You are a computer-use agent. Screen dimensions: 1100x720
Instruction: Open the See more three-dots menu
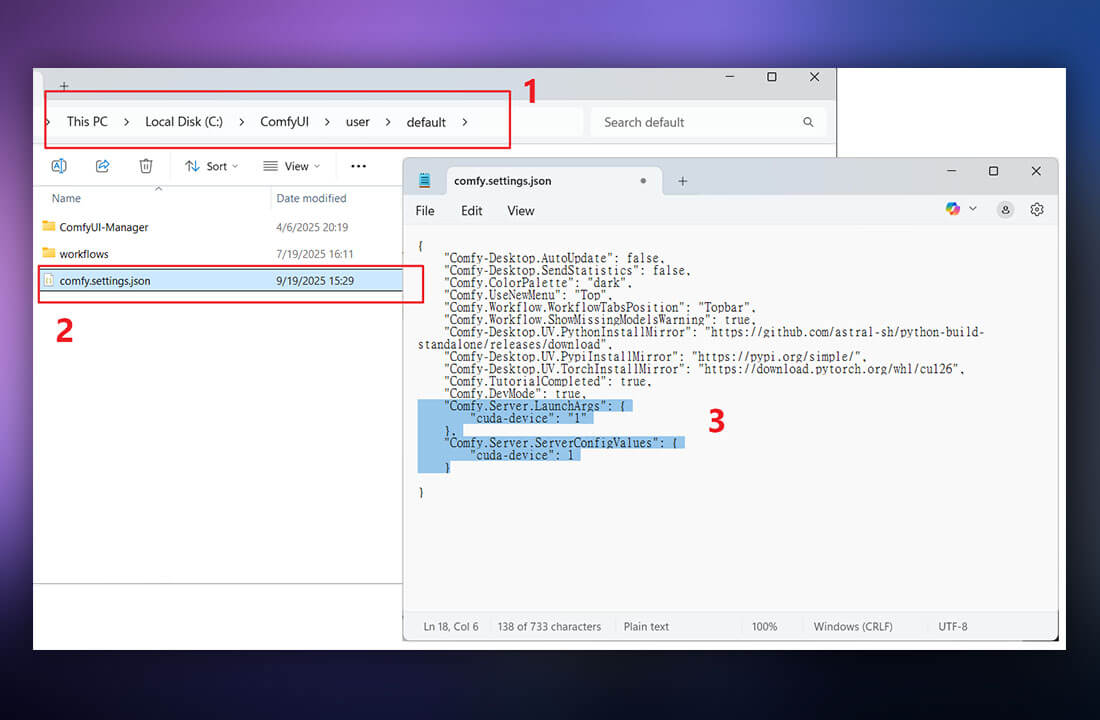(358, 166)
